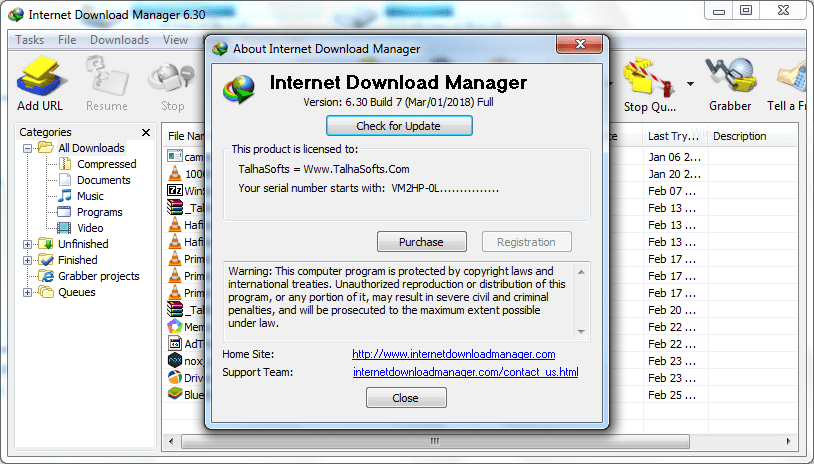Image resolution: width=814 pixels, height=464 pixels.
Task: Click the Close button in About dialog
Action: pyautogui.click(x=406, y=398)
